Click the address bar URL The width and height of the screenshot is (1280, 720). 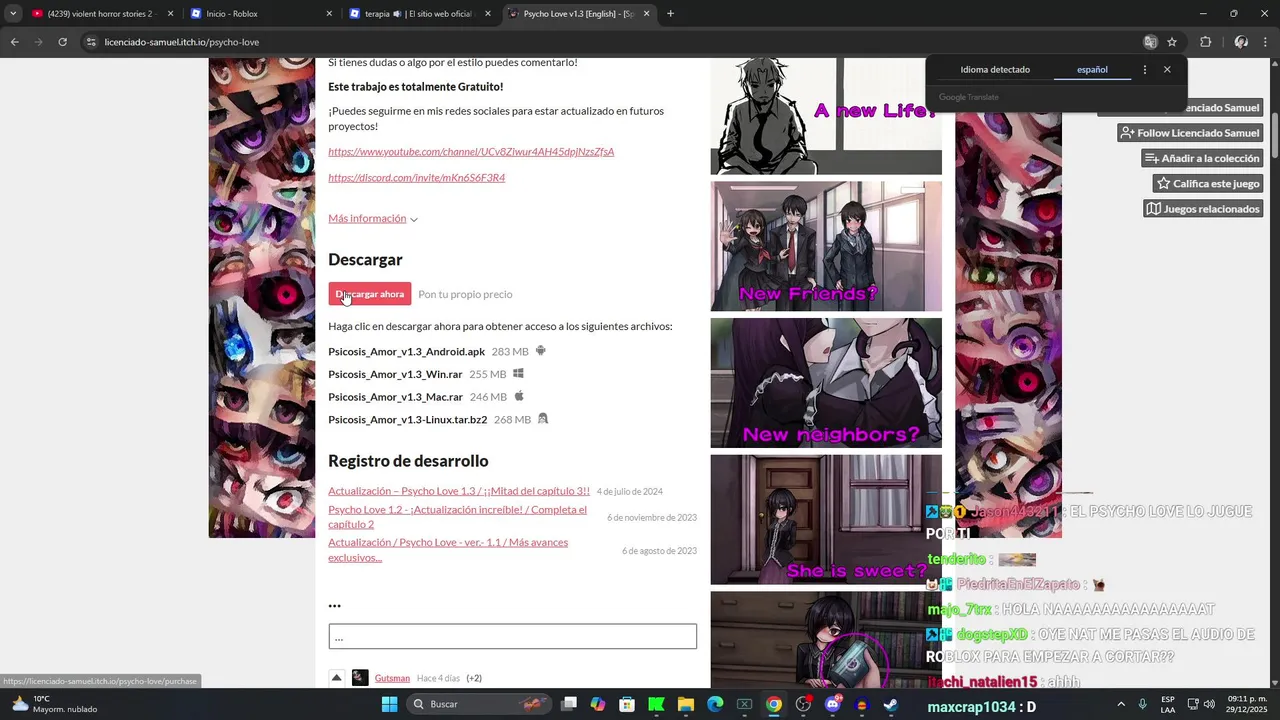[181, 42]
